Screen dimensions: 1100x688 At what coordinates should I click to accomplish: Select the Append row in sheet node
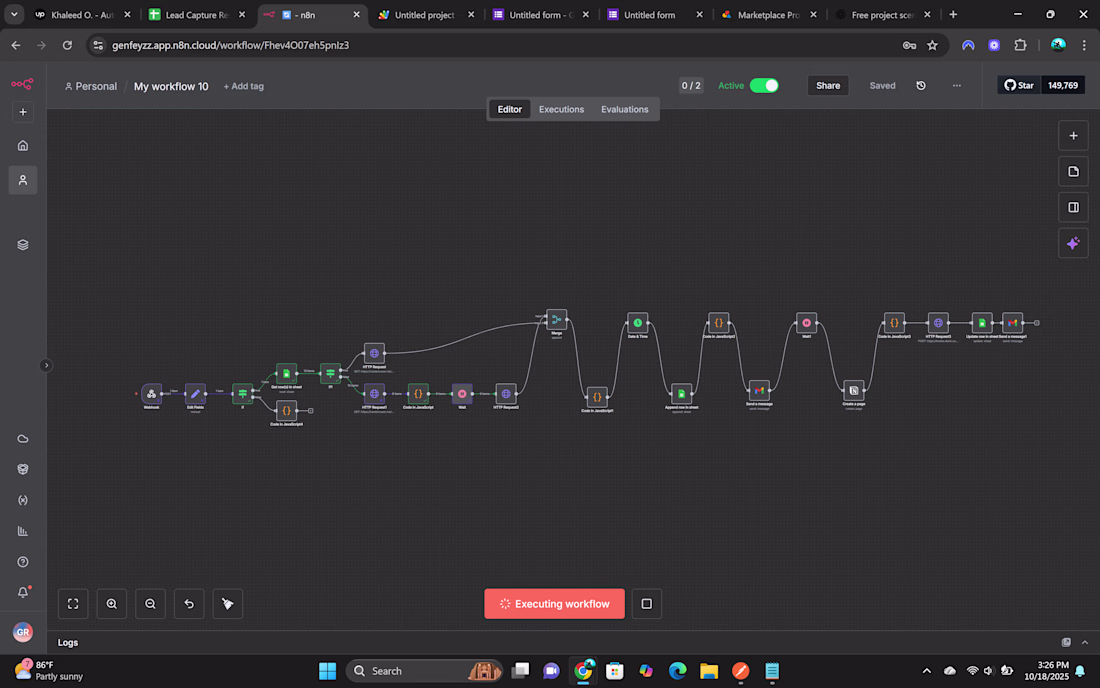pyautogui.click(x=681, y=393)
